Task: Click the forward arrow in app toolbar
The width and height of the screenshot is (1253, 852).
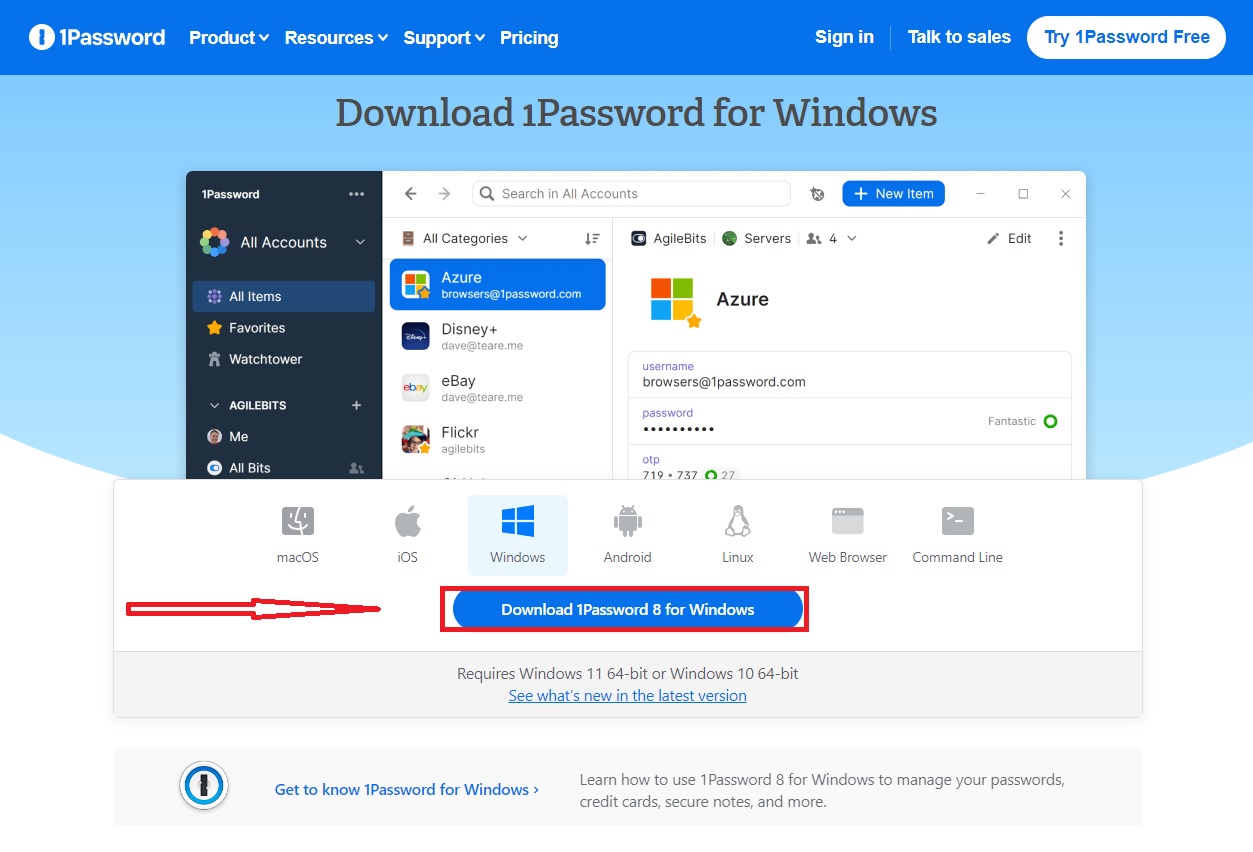Action: click(x=444, y=194)
